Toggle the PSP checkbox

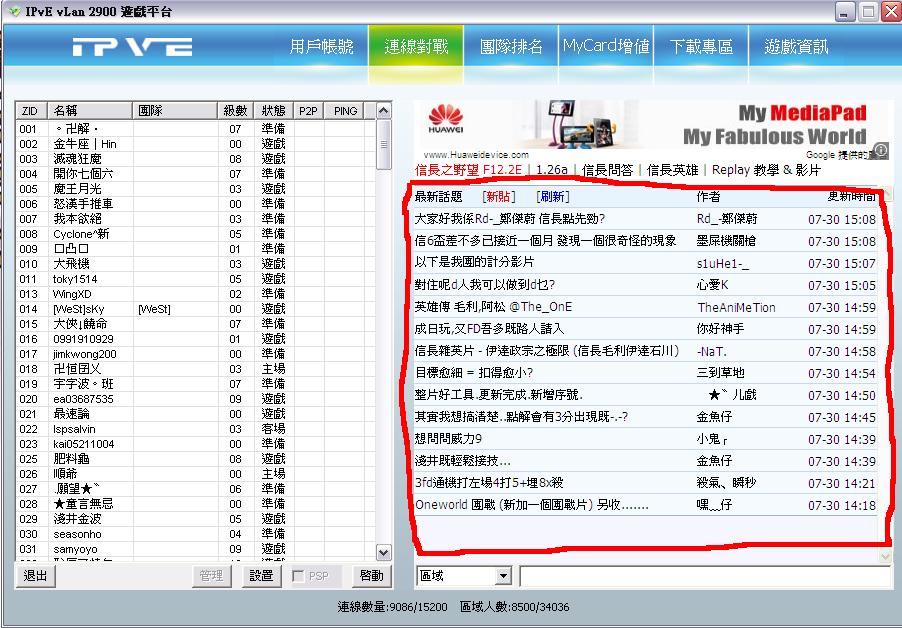pos(298,576)
